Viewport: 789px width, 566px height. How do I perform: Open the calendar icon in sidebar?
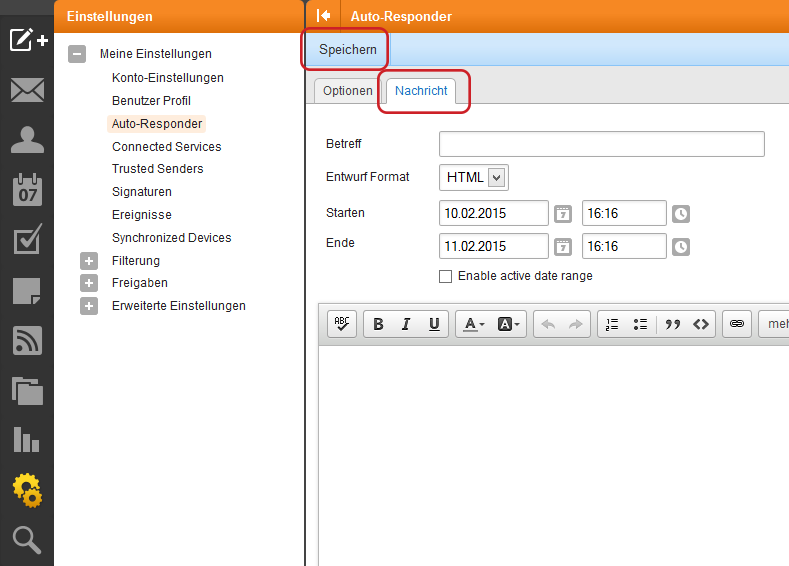27,190
